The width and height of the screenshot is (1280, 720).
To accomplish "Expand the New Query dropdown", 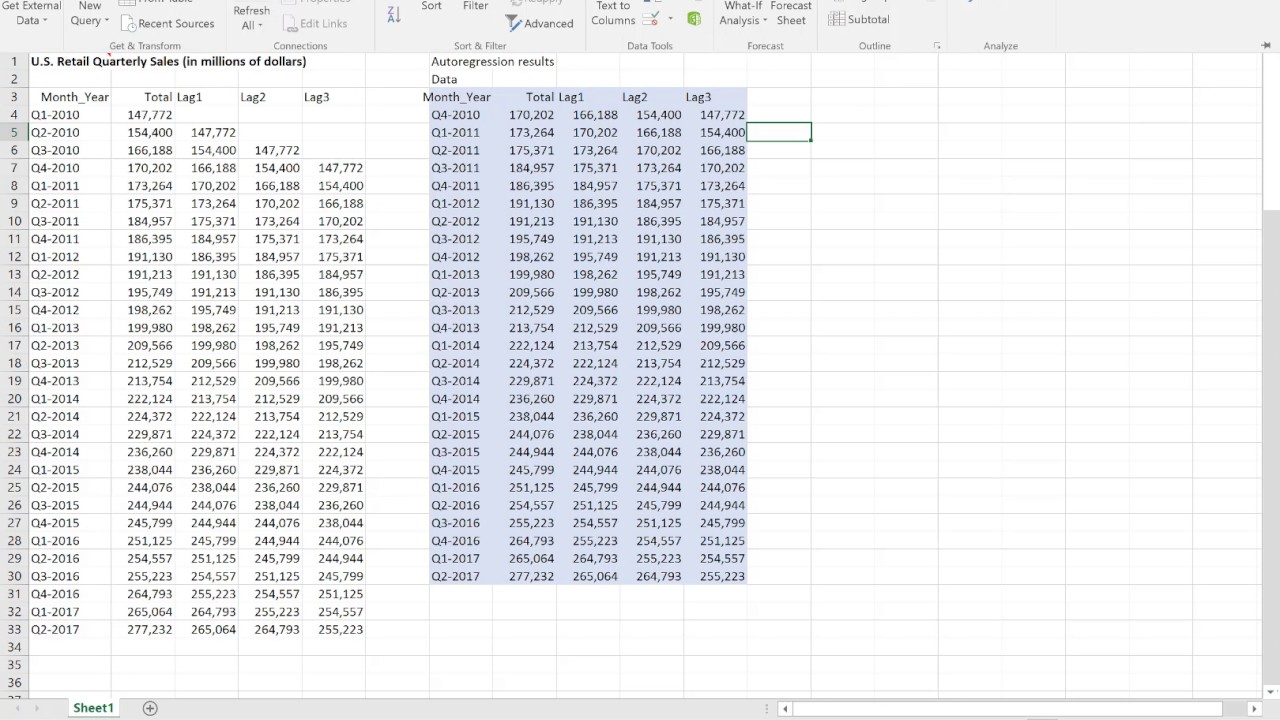I will pyautogui.click(x=89, y=13).
